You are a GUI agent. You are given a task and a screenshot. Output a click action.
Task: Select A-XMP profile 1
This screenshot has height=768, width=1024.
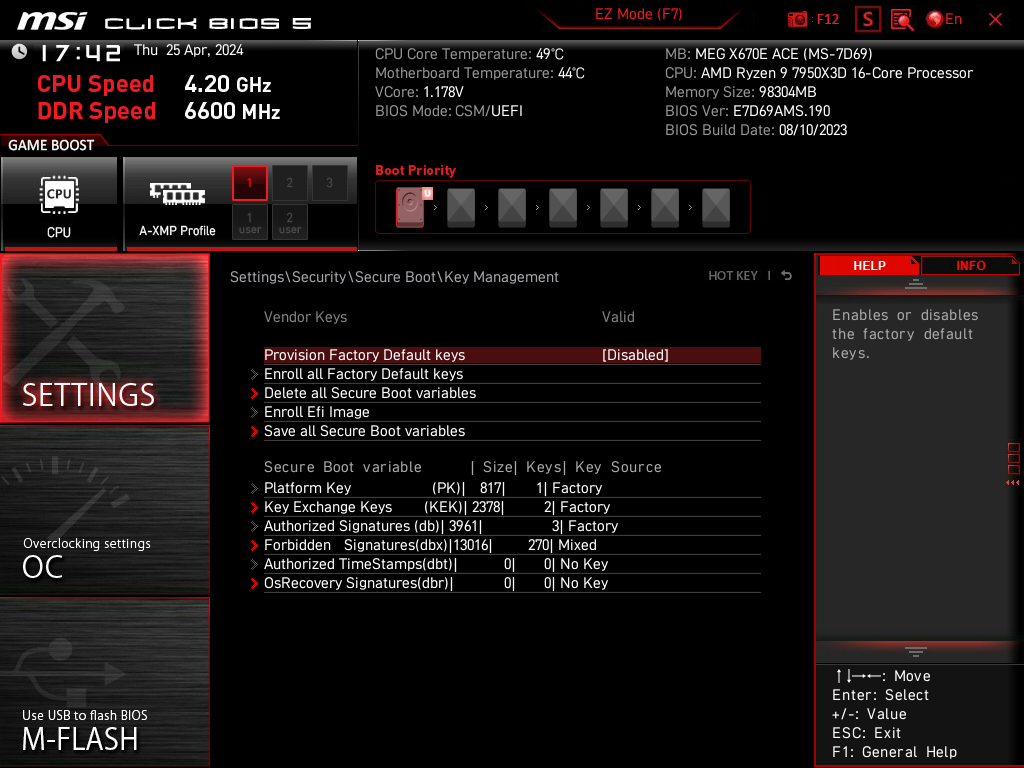(249, 183)
